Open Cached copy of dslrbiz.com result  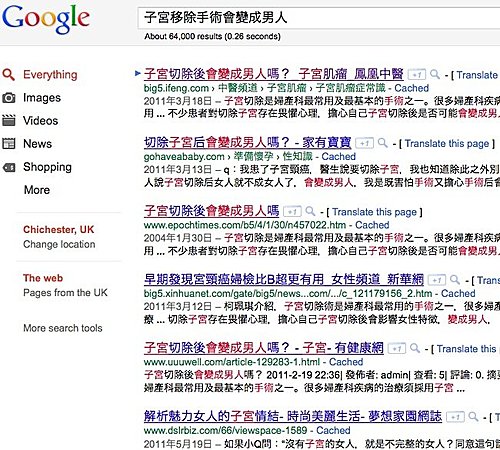333,430
